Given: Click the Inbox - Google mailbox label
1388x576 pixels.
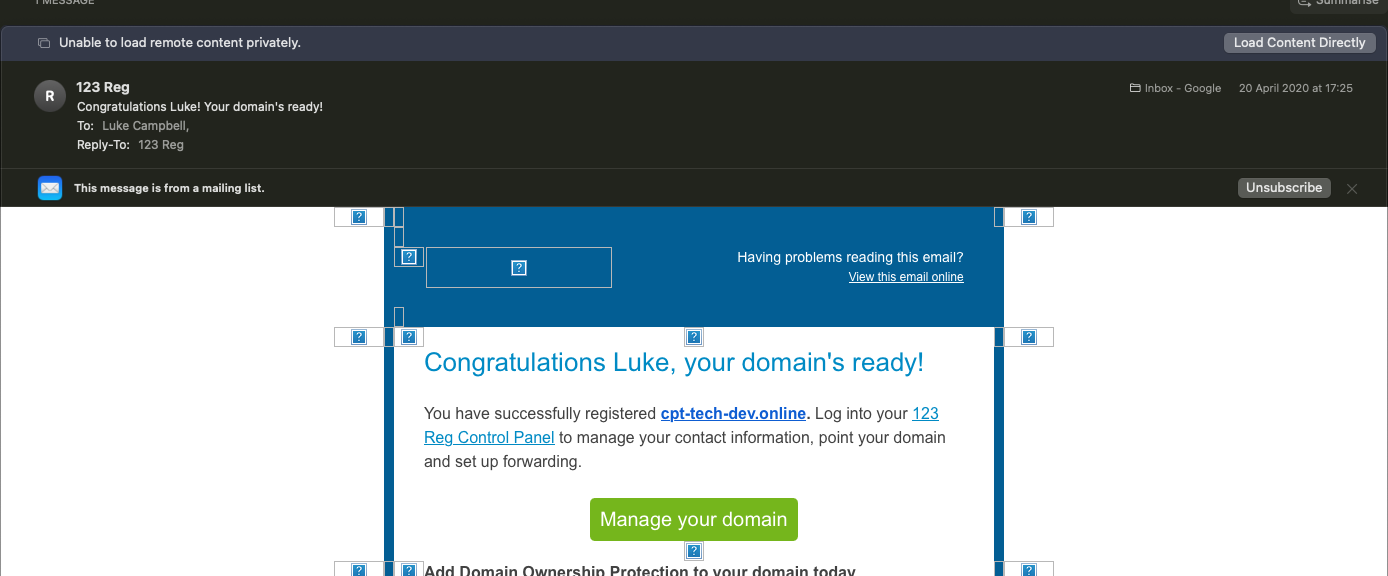Looking at the screenshot, I should (x=1175, y=88).
